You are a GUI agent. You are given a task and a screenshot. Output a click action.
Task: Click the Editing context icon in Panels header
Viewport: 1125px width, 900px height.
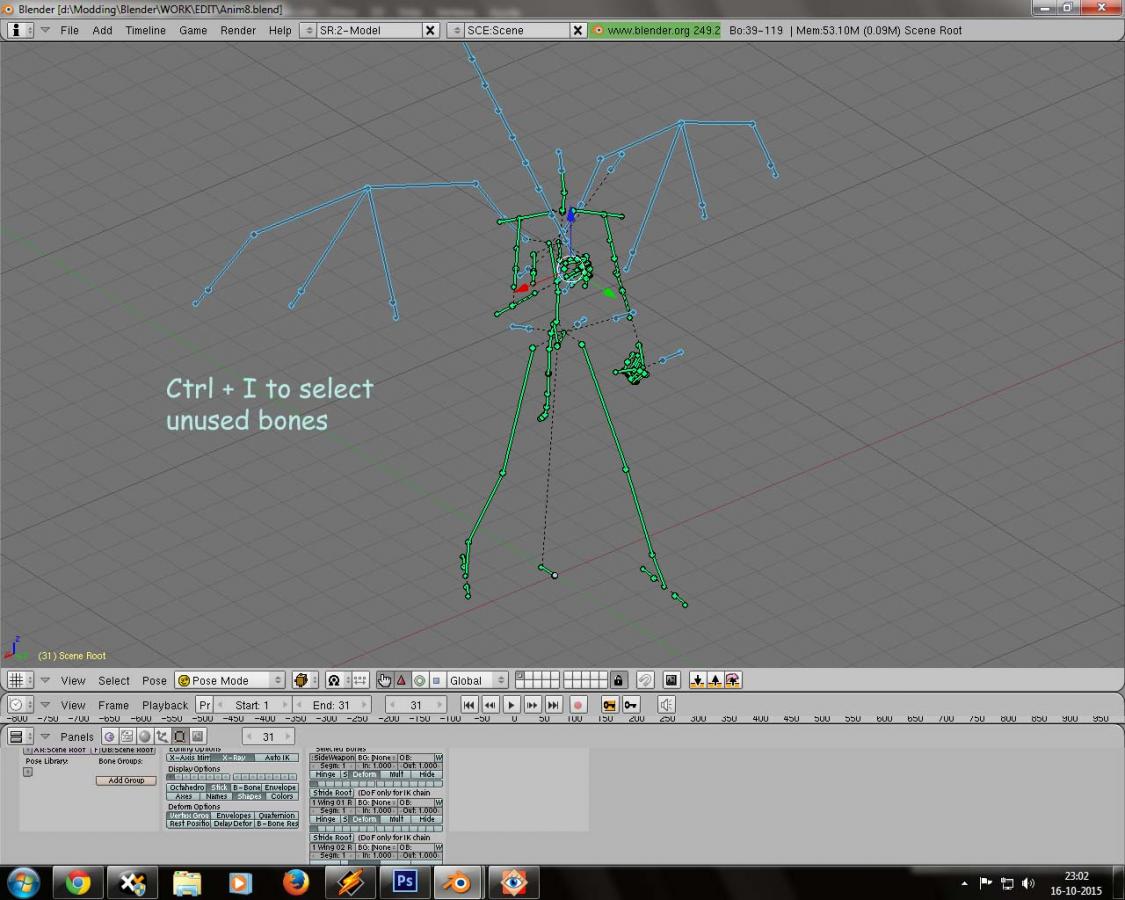[181, 737]
